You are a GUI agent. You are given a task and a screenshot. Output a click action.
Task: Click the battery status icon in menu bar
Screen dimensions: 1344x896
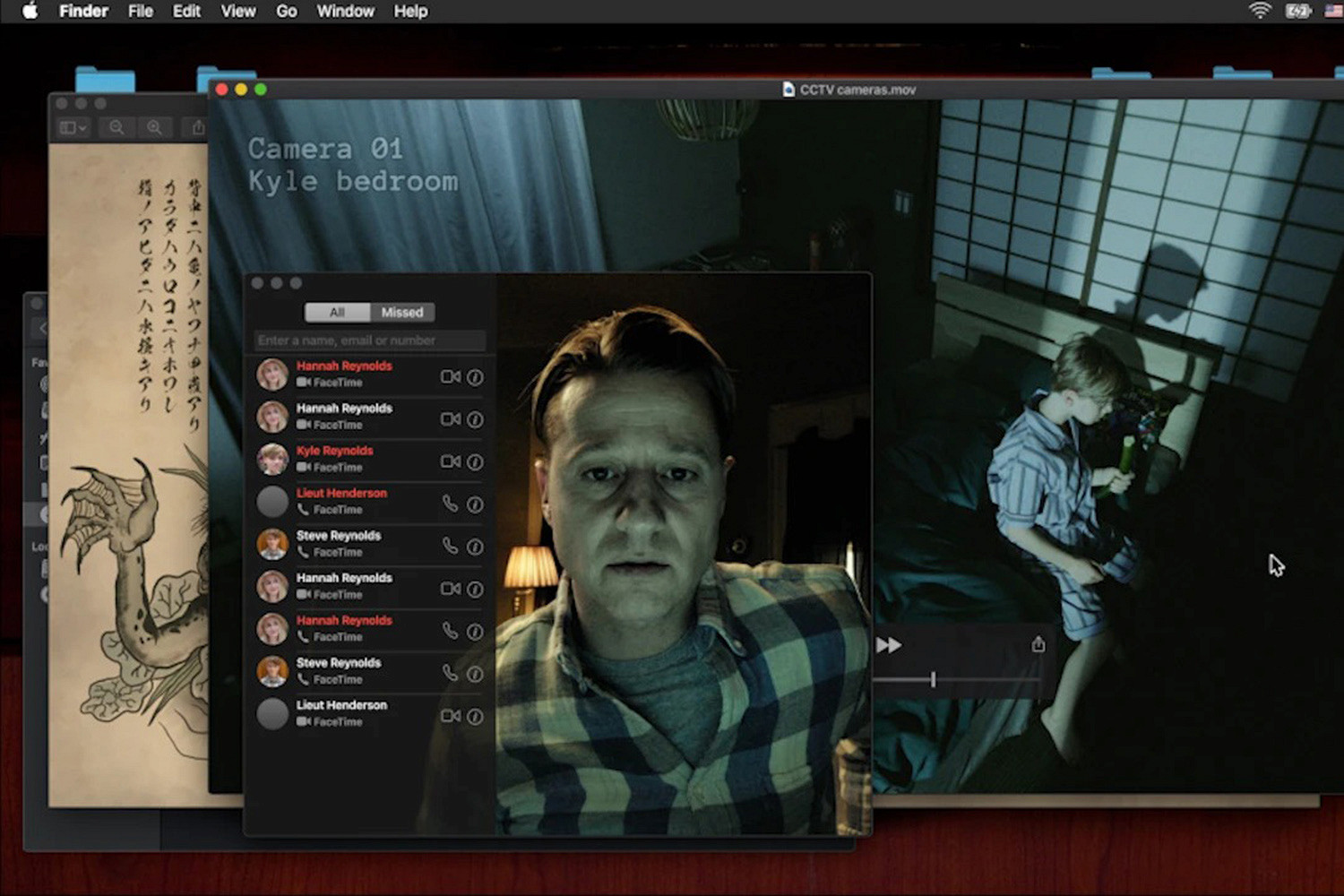click(1297, 12)
